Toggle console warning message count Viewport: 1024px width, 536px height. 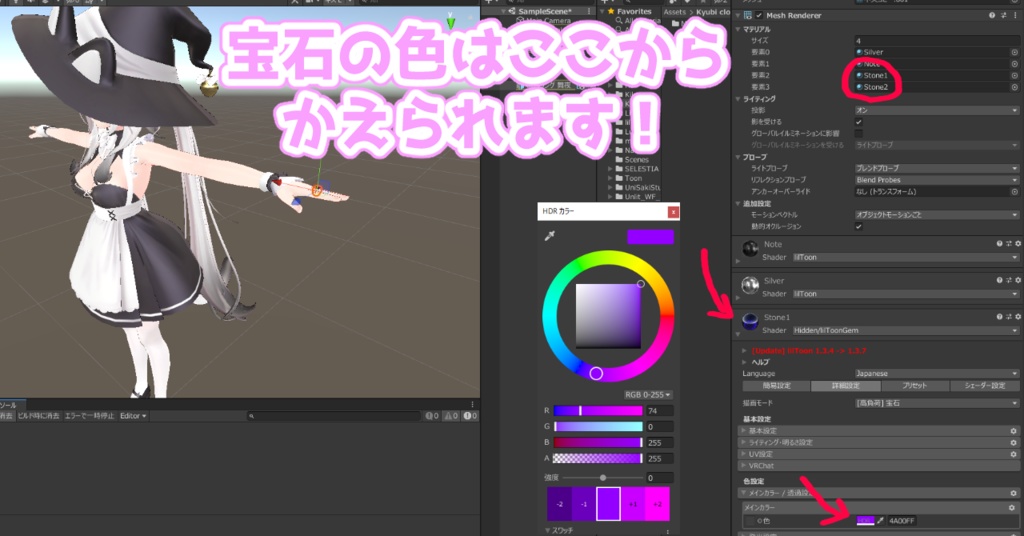tap(451, 415)
